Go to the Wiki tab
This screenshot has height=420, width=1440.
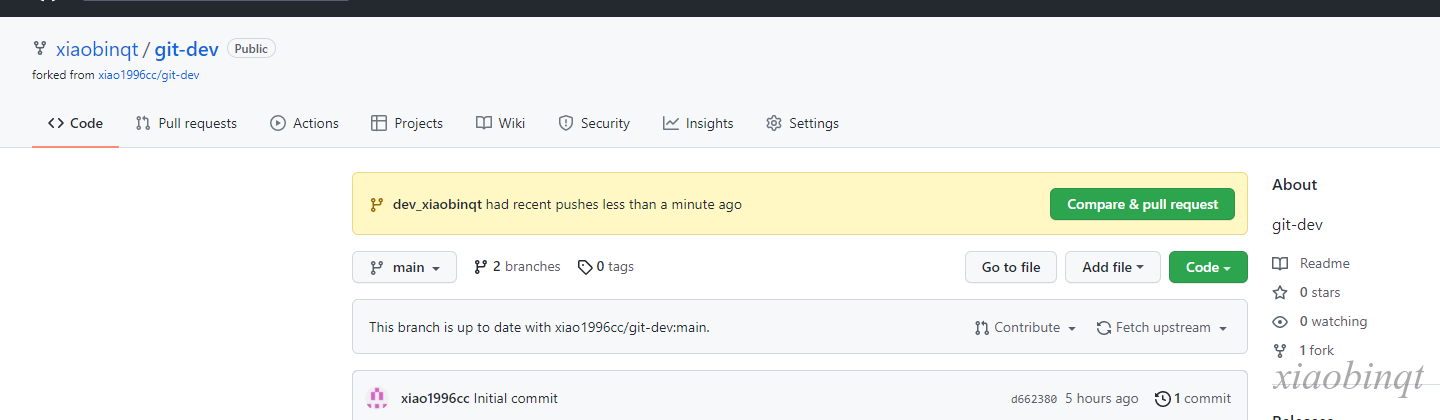[x=500, y=123]
